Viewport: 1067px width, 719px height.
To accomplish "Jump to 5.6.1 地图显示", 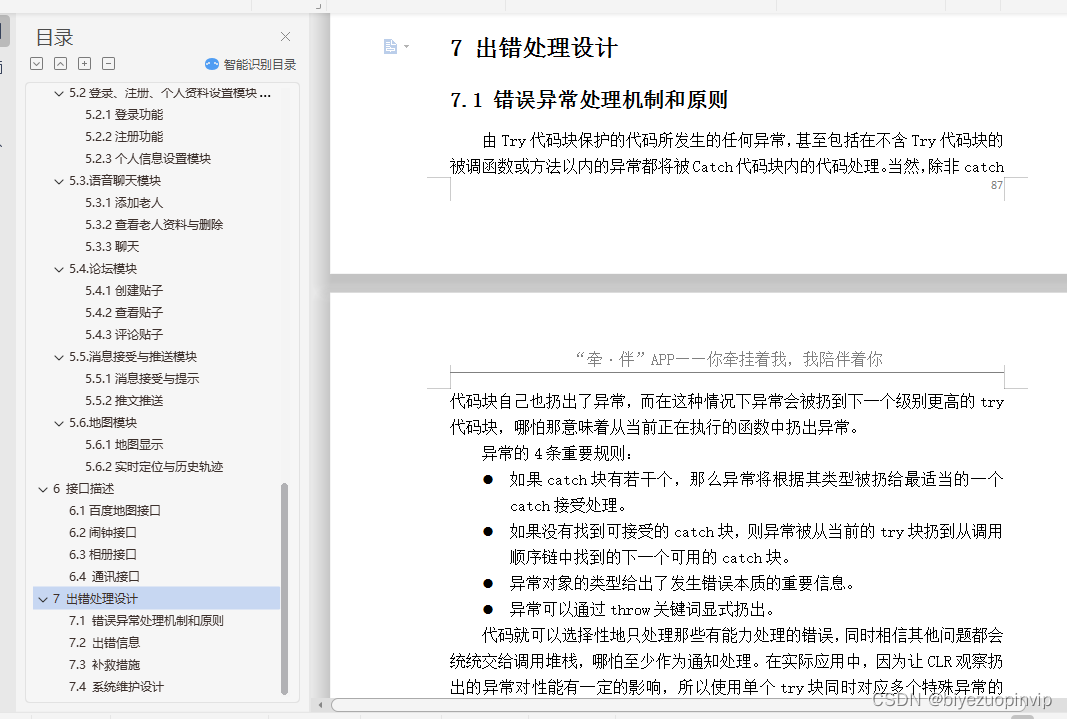I will [124, 444].
